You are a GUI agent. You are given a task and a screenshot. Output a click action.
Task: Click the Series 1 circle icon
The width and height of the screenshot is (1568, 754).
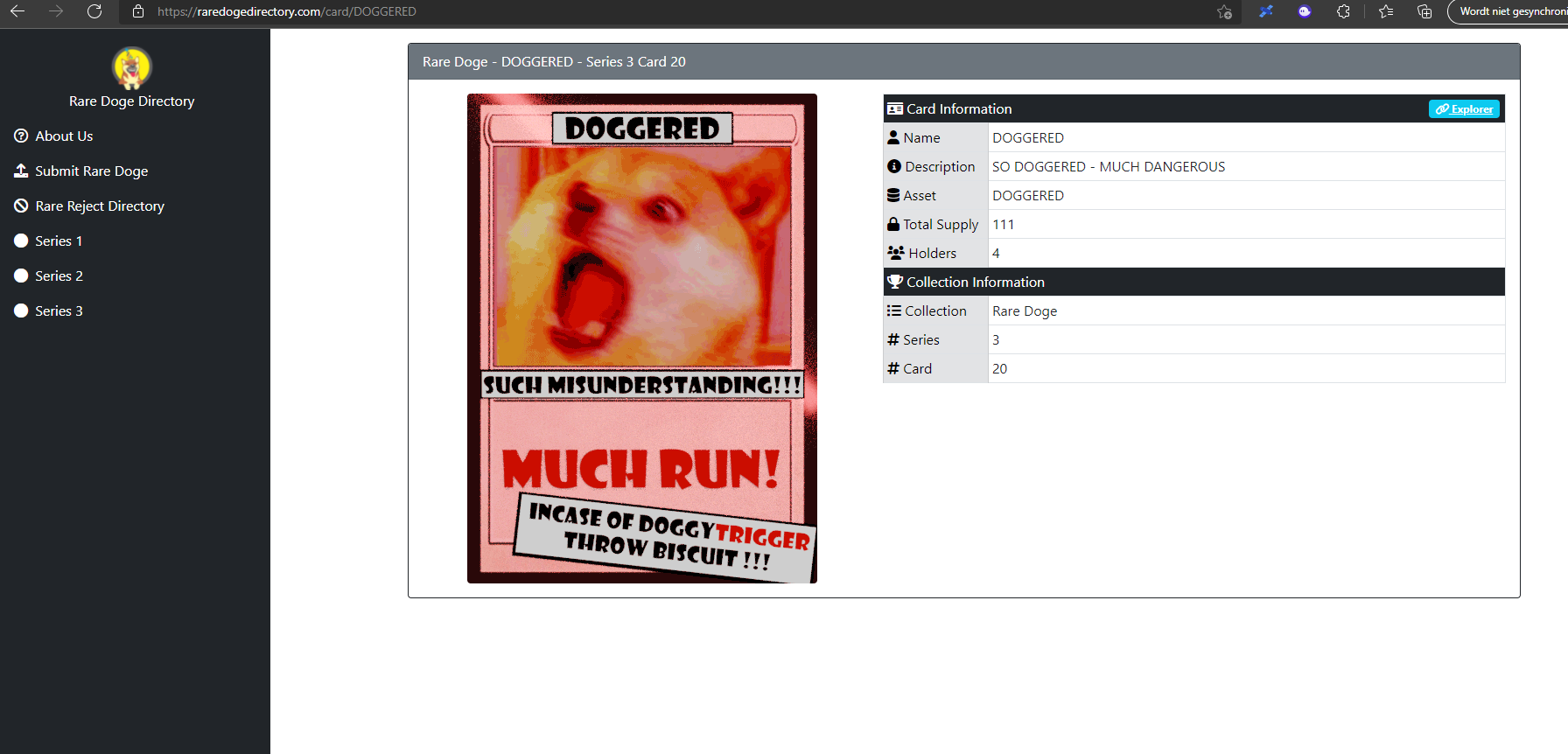21,241
